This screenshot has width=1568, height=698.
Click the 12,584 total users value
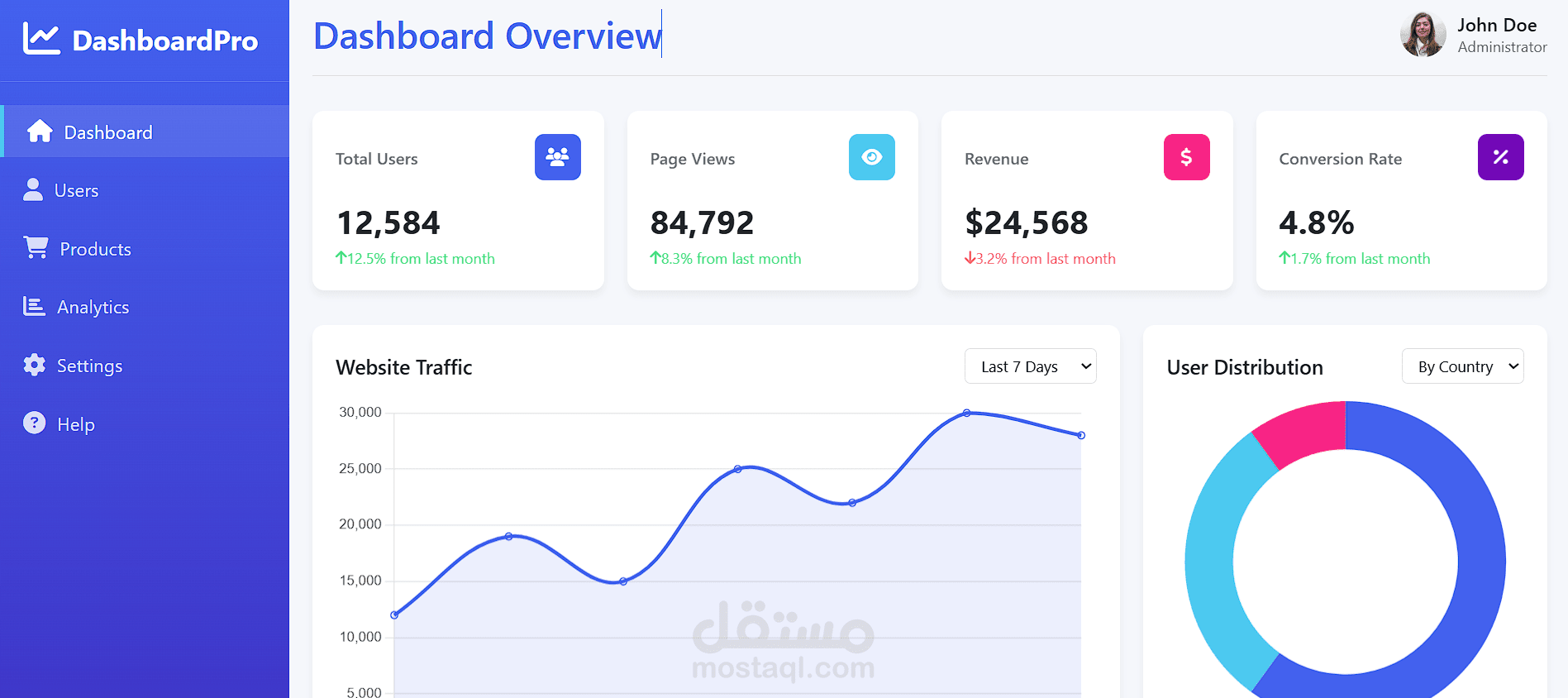pyautogui.click(x=388, y=222)
